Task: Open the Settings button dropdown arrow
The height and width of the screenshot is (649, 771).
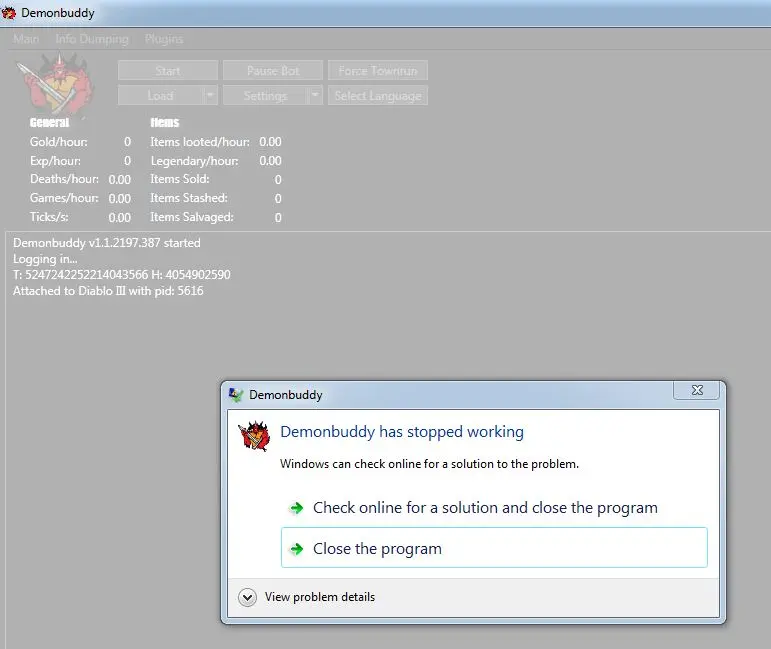Action: coord(315,95)
